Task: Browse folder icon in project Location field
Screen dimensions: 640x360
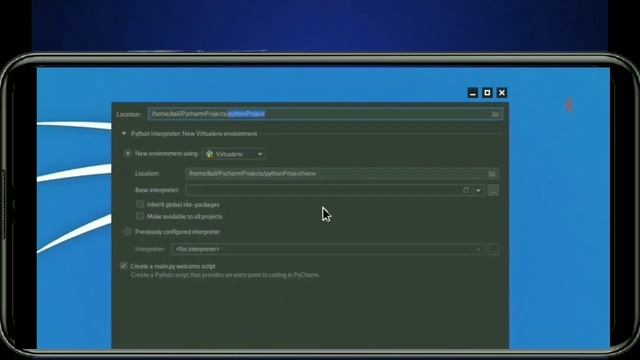Action: [495, 114]
